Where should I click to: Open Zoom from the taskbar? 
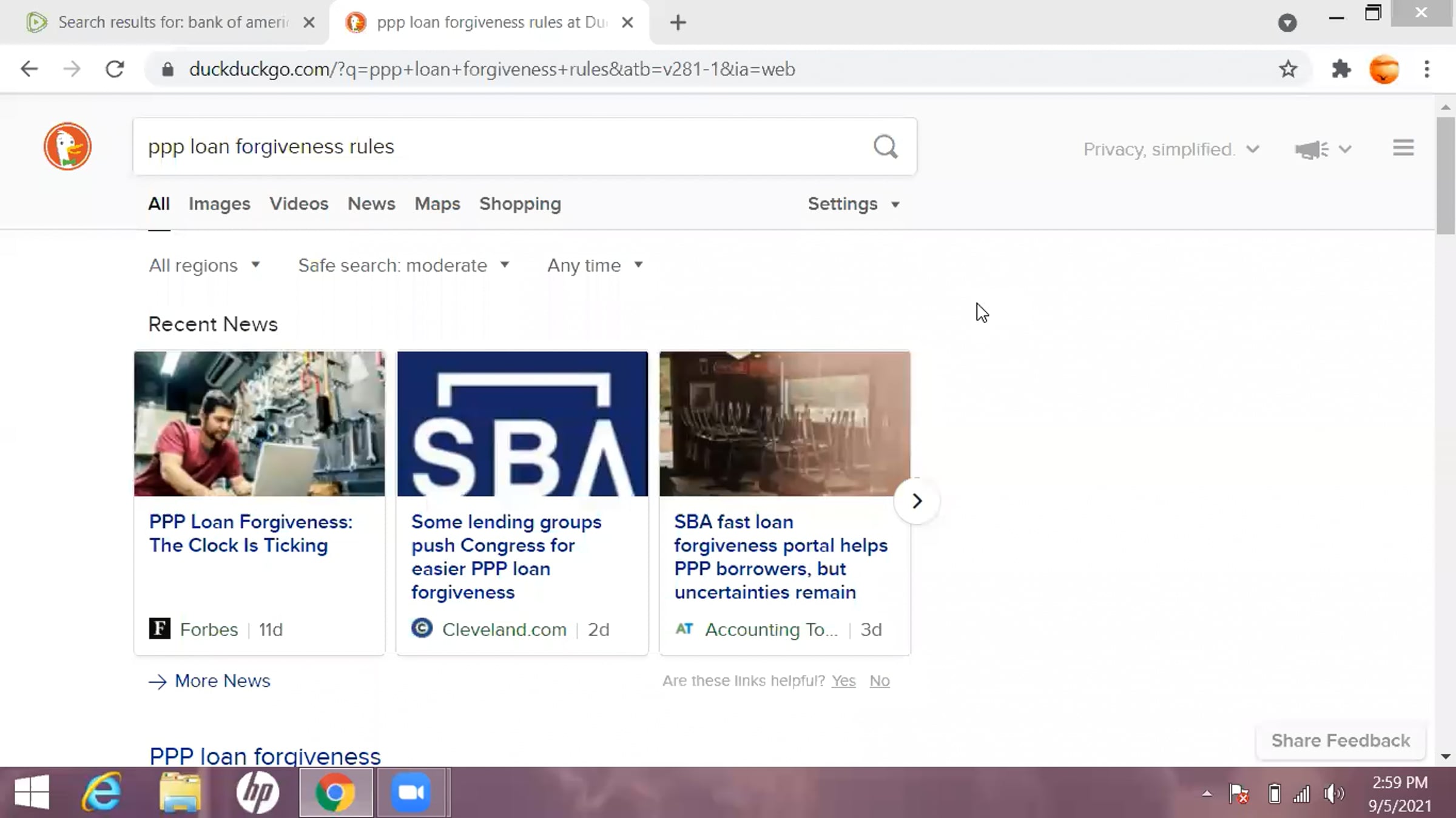(411, 792)
